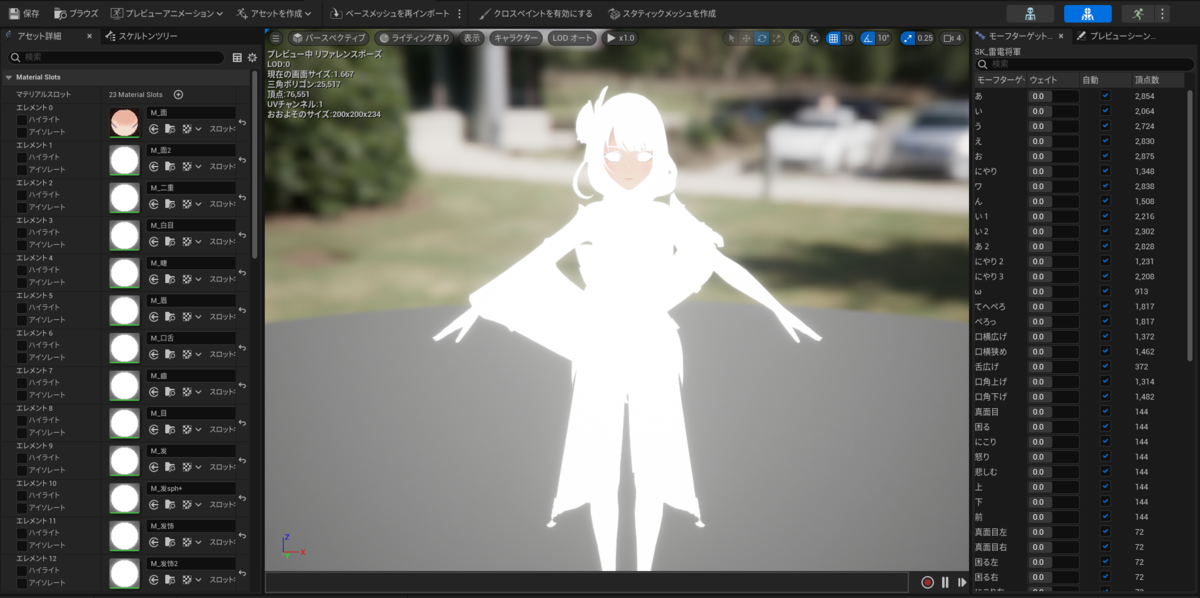Screen dimensions: 1200x598
Task: Toggle the grid snapping icon
Action: coord(833,38)
